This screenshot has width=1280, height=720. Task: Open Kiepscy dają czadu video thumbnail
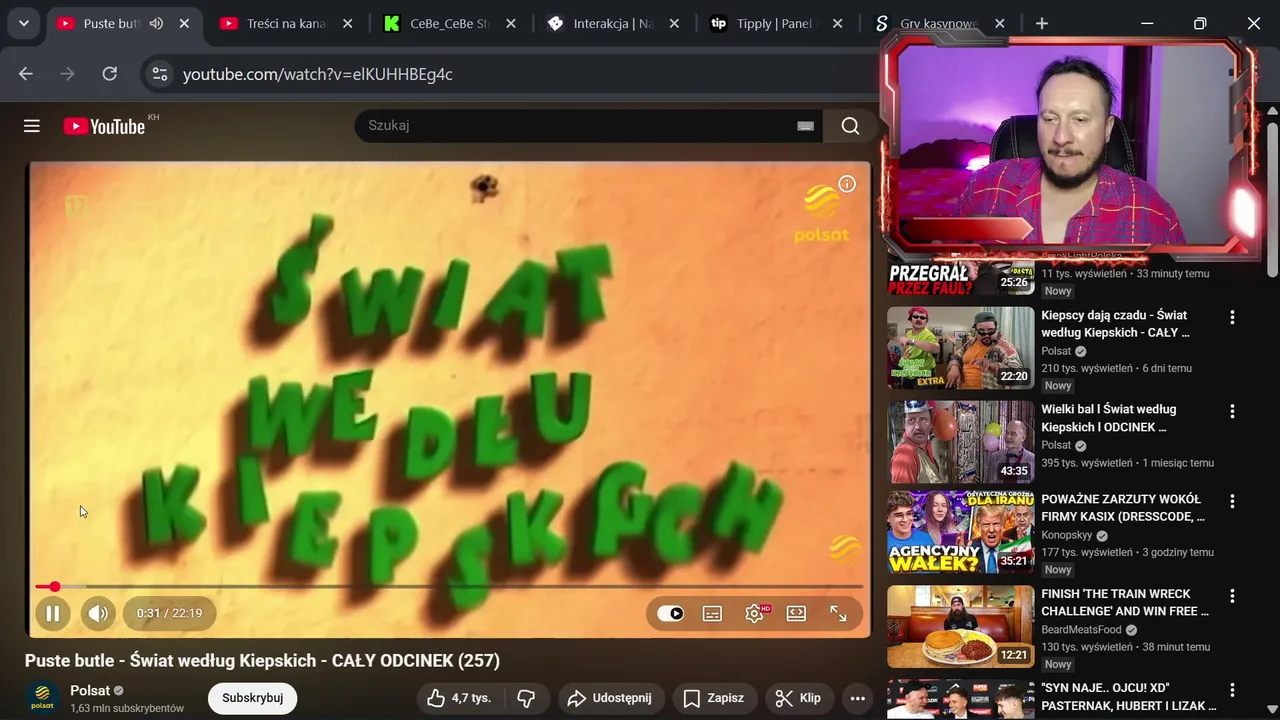coord(960,347)
